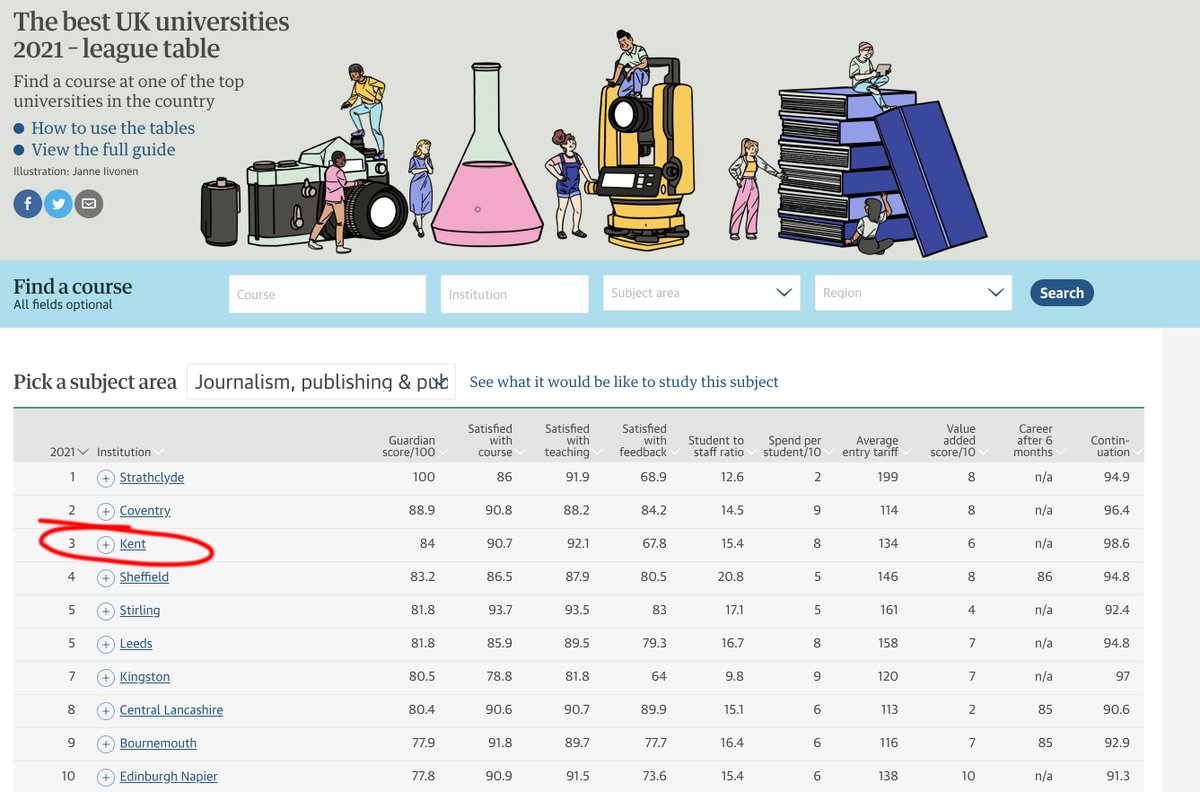The height and width of the screenshot is (792, 1200).
Task: Focus the Course input field
Action: [328, 294]
